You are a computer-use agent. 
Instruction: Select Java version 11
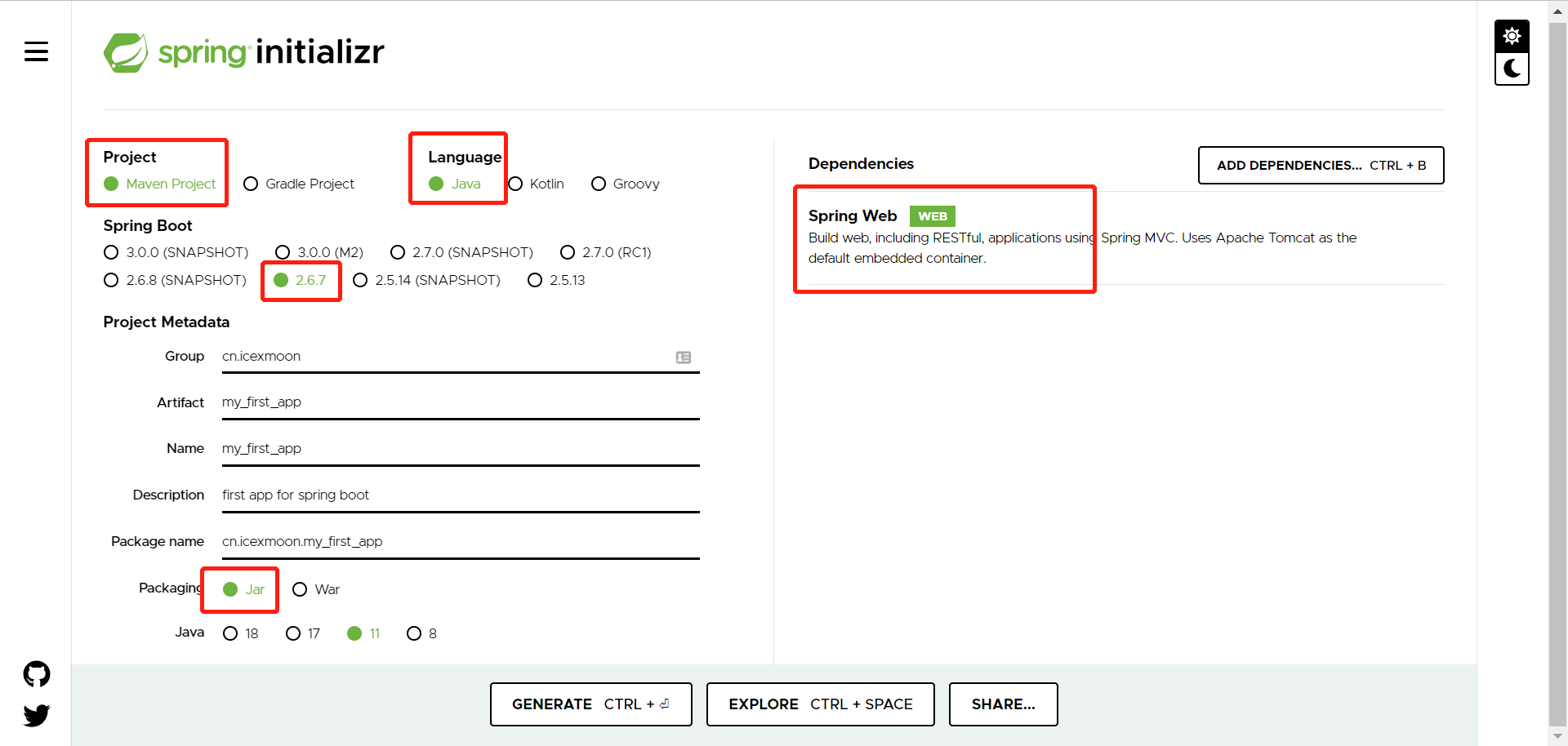click(x=363, y=633)
